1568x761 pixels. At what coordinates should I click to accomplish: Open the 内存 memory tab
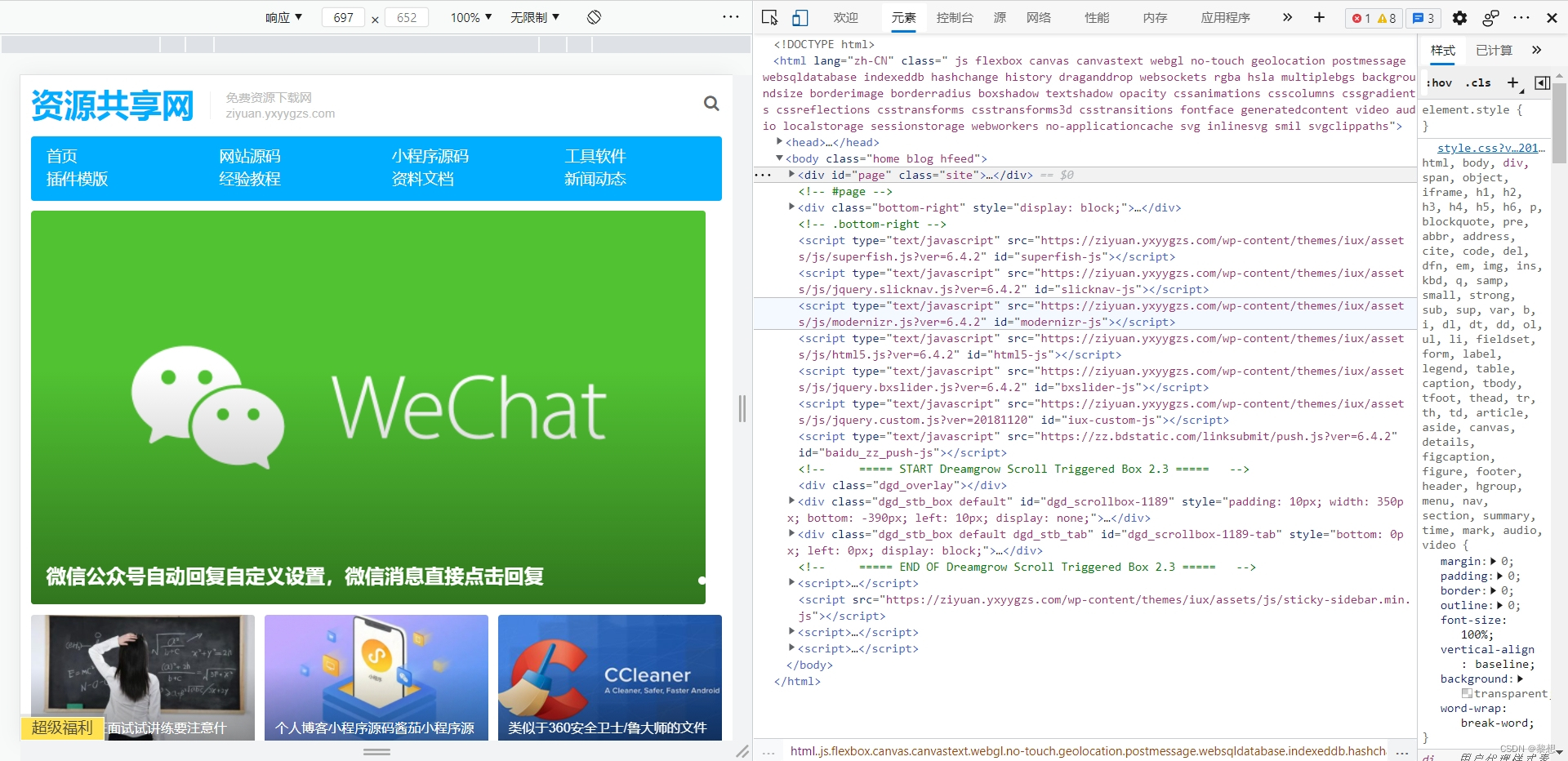point(1155,17)
